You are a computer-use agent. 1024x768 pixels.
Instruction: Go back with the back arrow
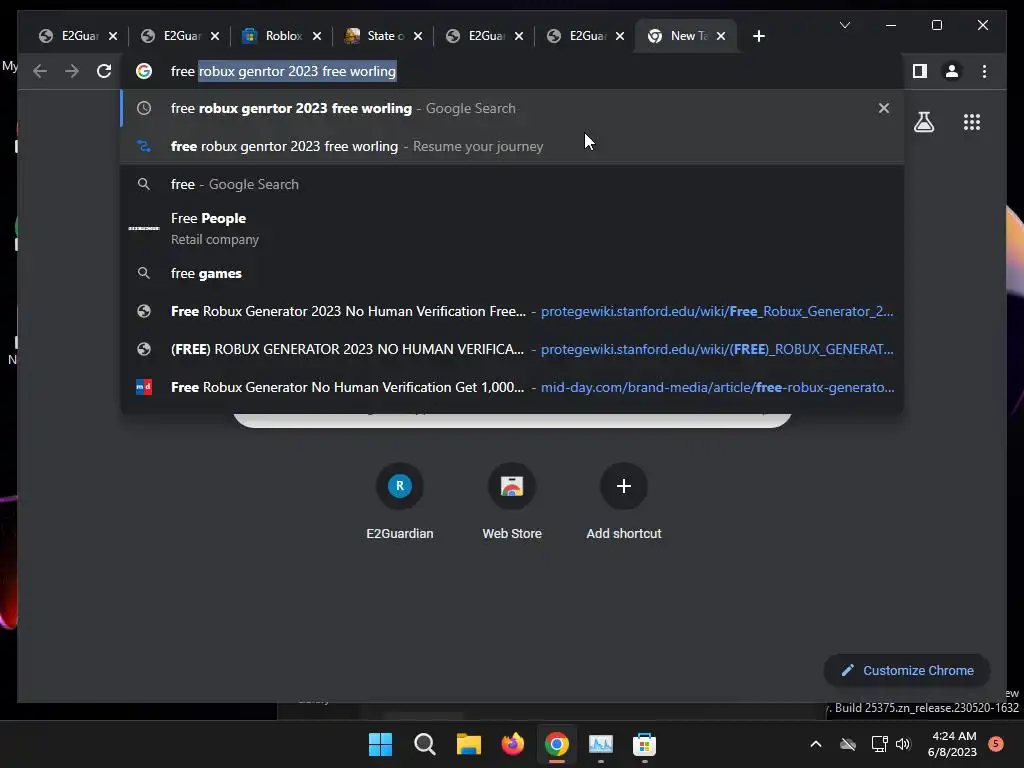click(x=40, y=71)
